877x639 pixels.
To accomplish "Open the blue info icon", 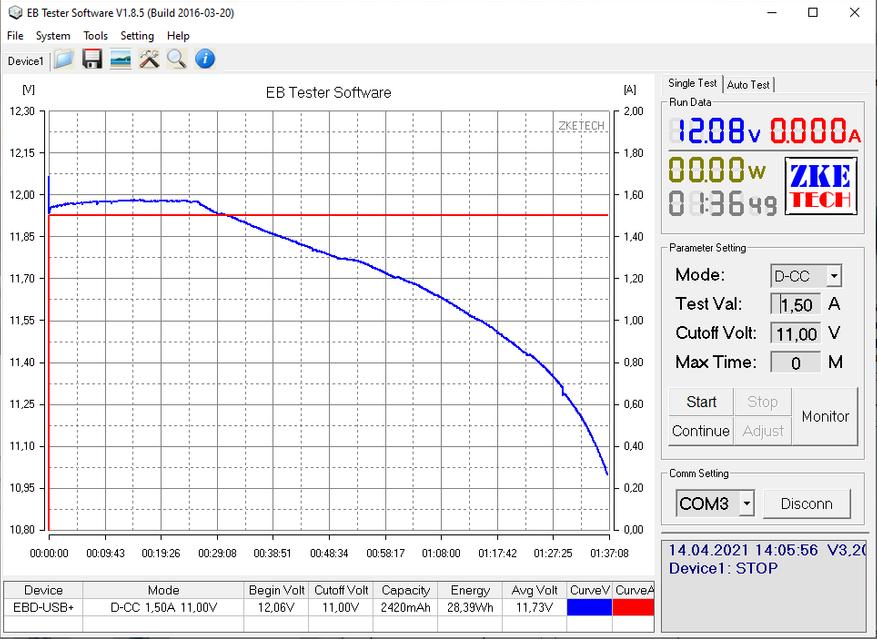I will pos(205,60).
